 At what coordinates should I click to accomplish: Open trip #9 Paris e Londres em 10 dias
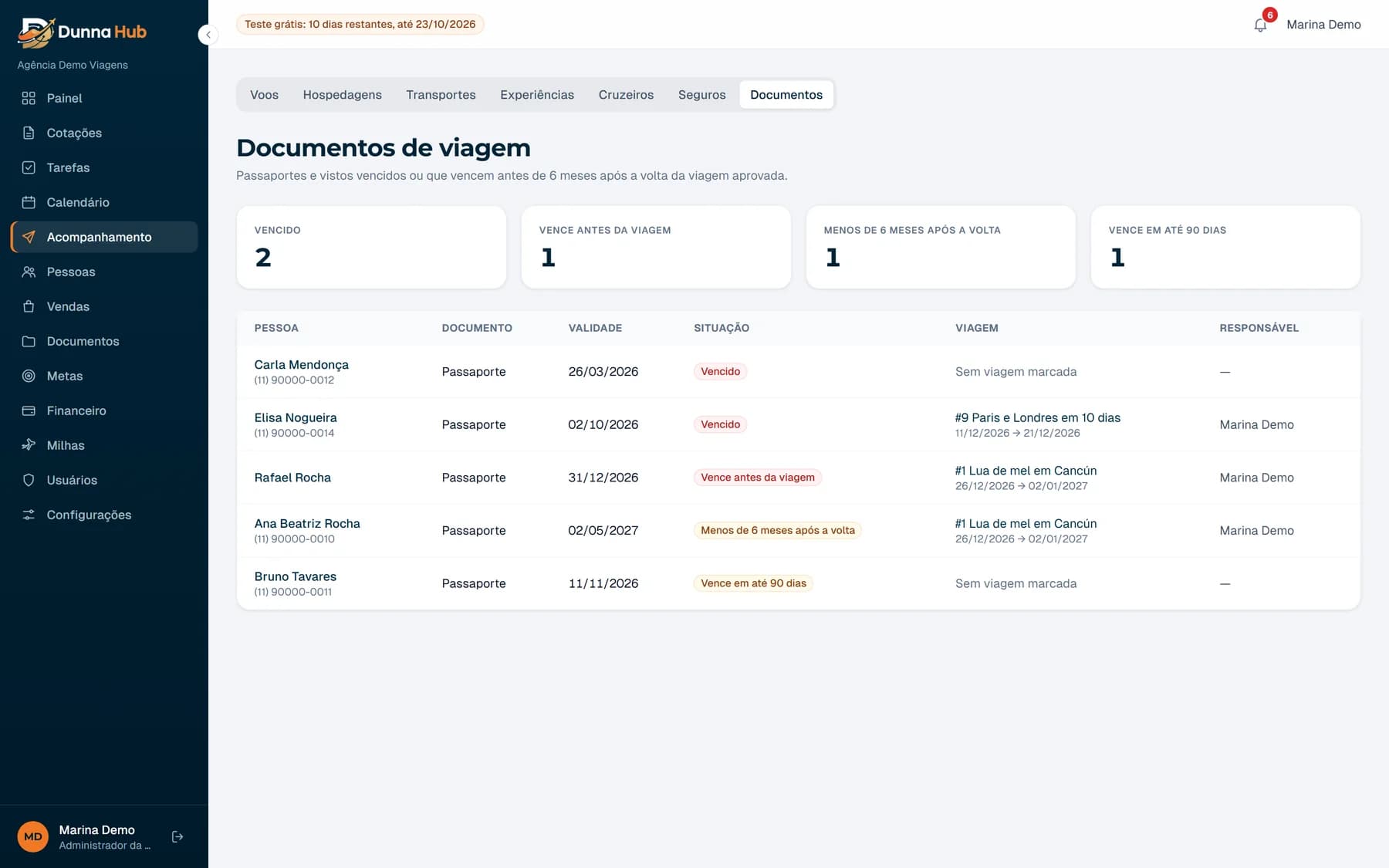[x=1037, y=417]
